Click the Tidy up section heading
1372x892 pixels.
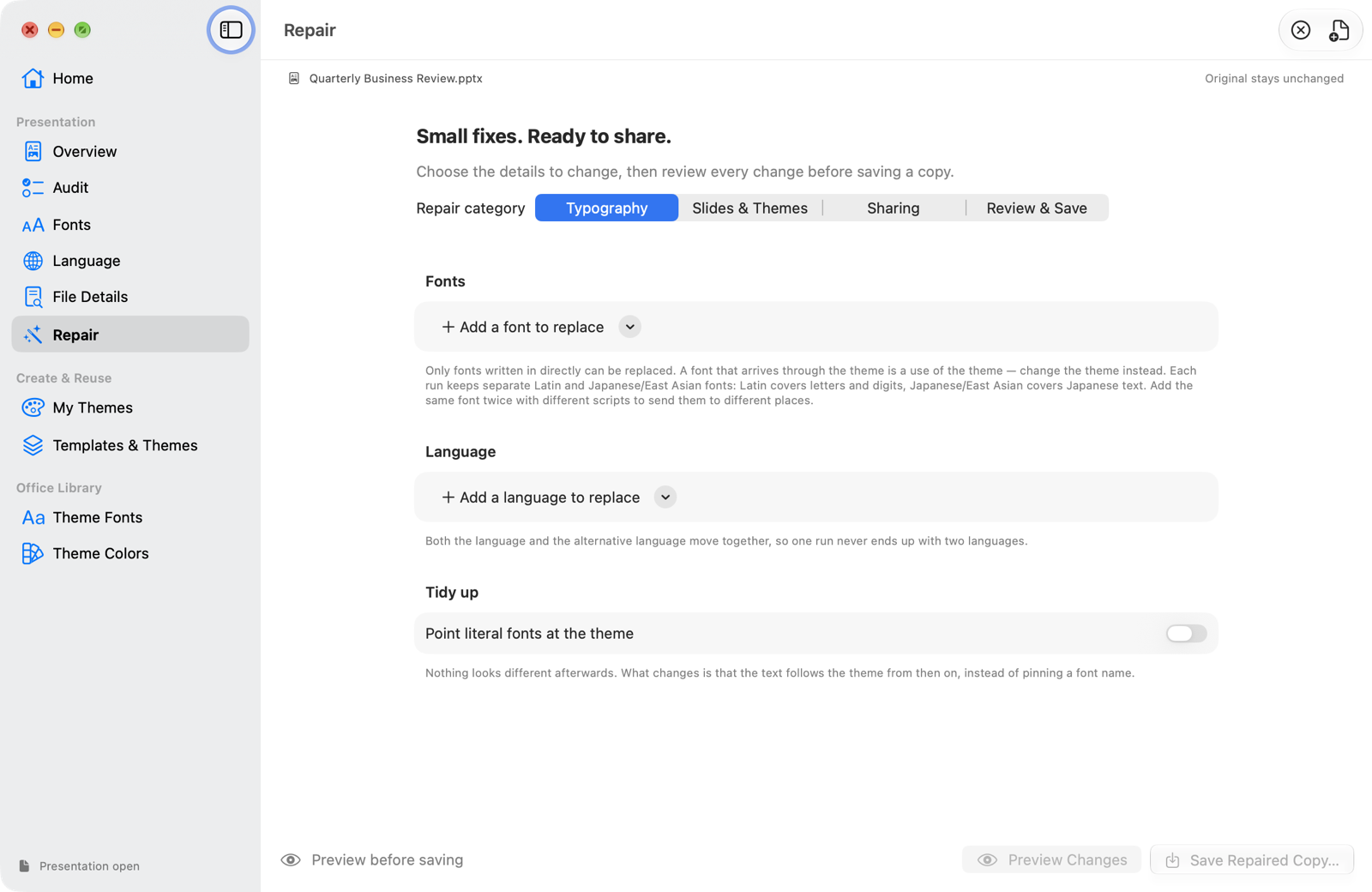pyautogui.click(x=452, y=593)
